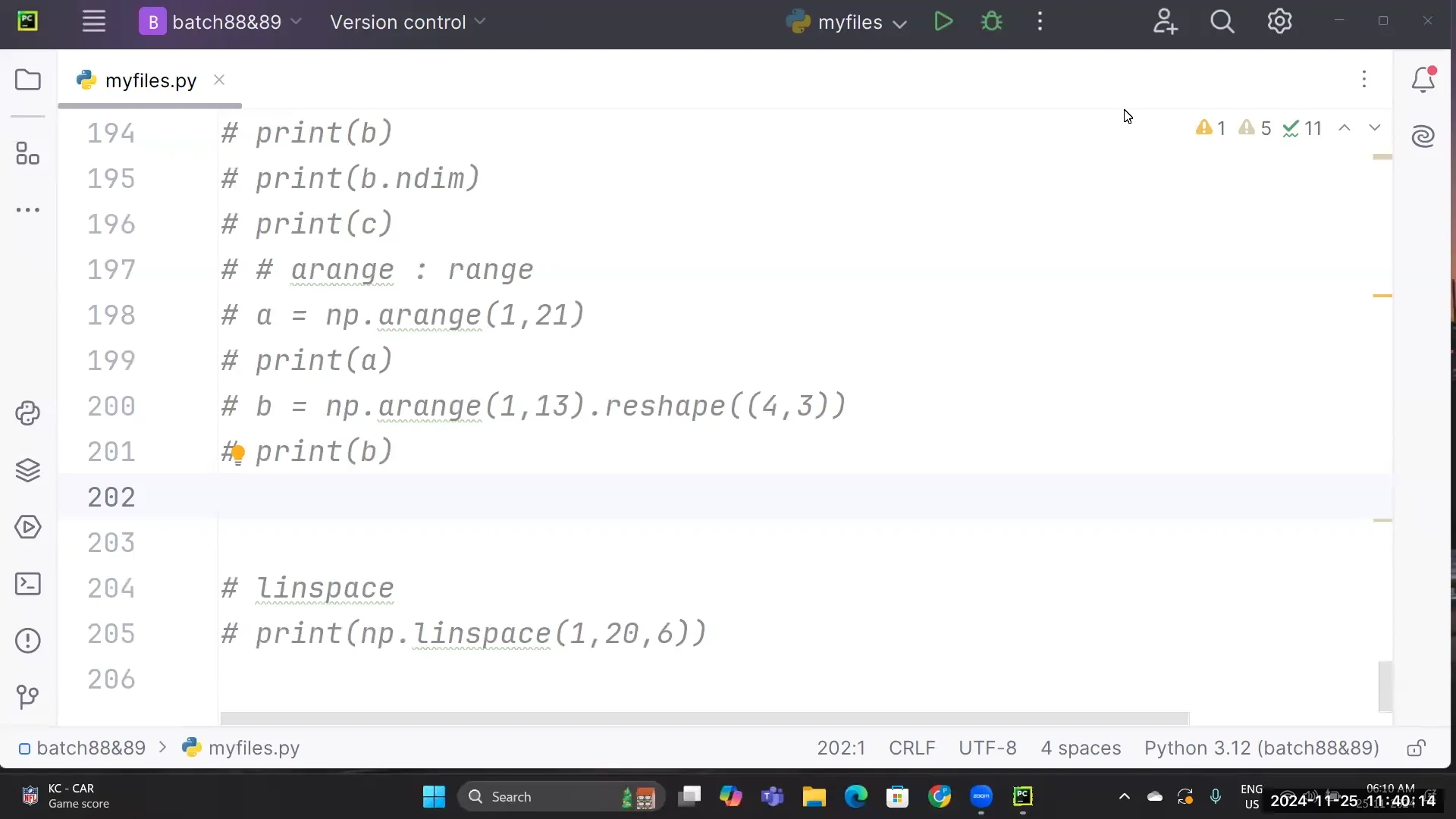
Task: Open the myfiles run configuration dropdown
Action: pyautogui.click(x=900, y=24)
